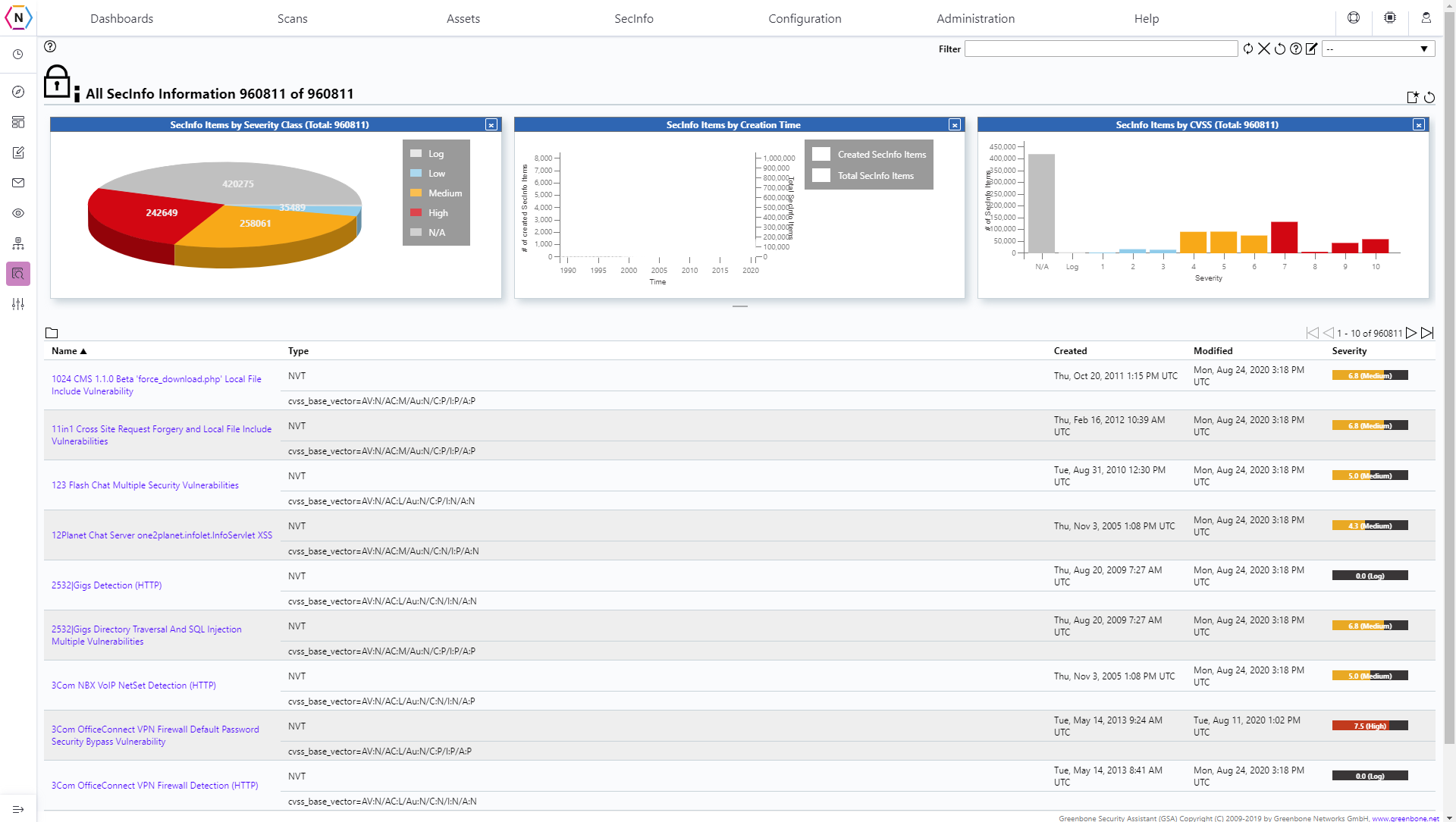Image resolution: width=1456 pixels, height=822 pixels.
Task: Edit the filter with pencil icon
Action: 1312,49
